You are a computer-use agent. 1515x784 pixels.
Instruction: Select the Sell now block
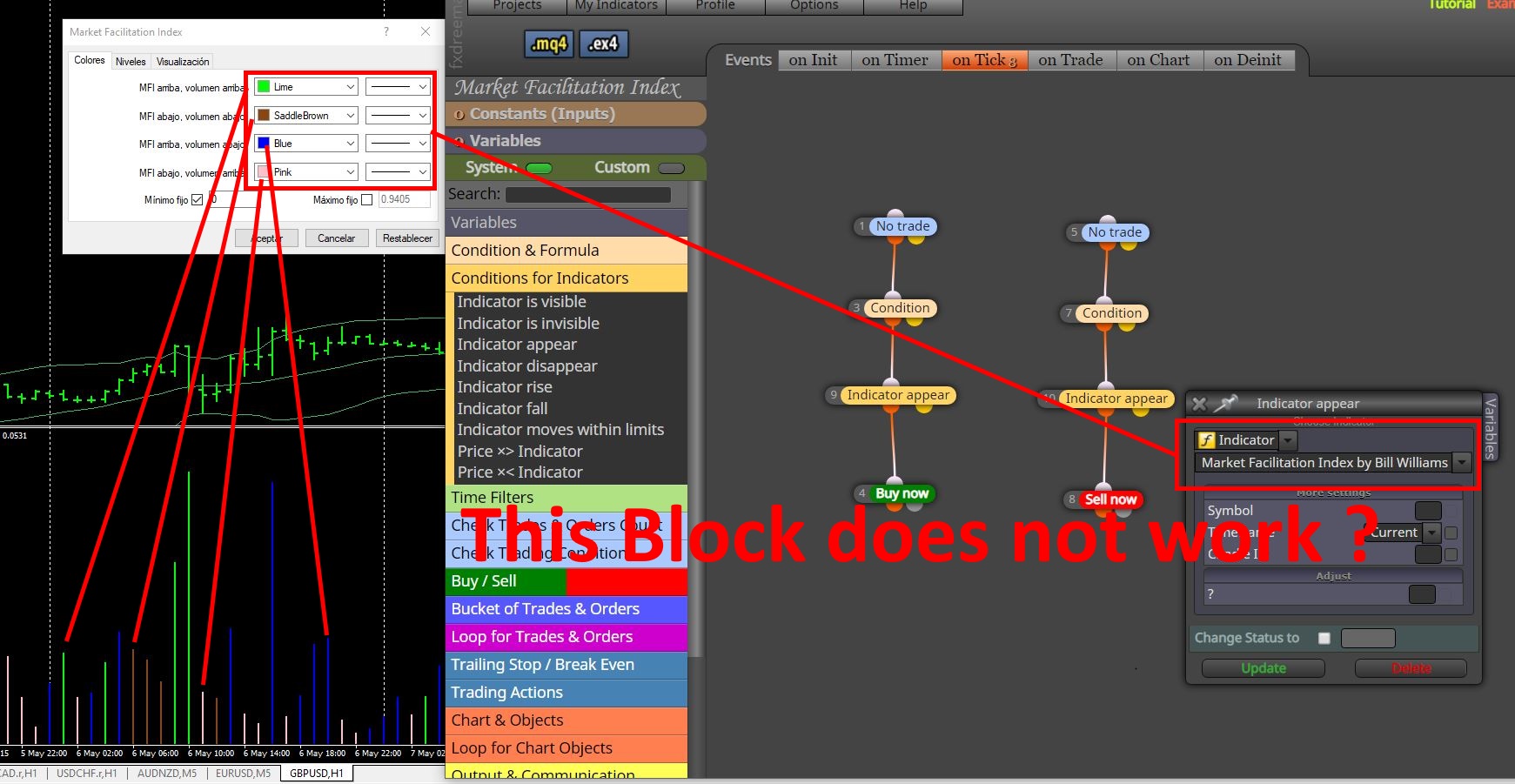tap(1110, 499)
